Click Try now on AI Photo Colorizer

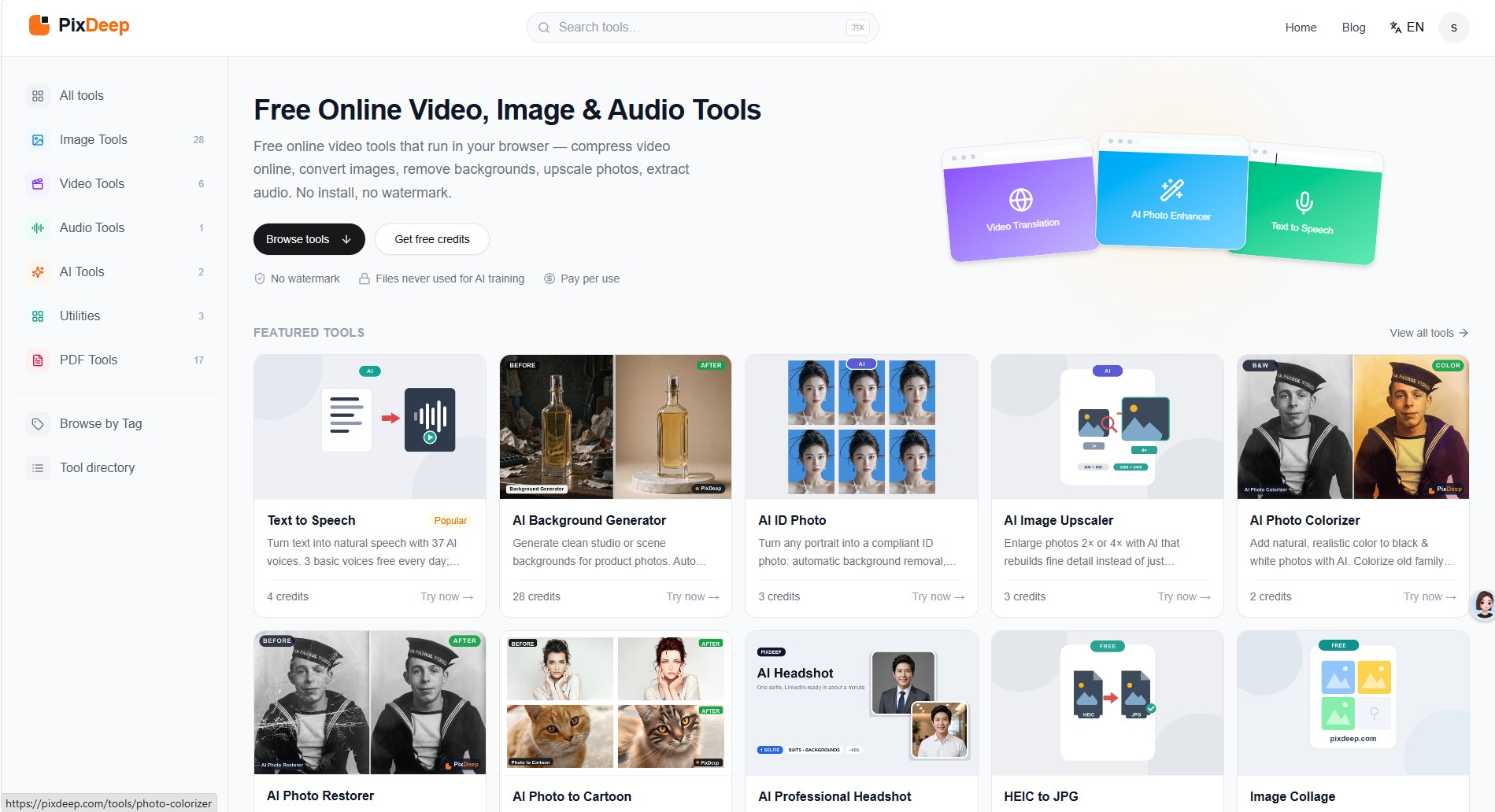coord(1430,596)
